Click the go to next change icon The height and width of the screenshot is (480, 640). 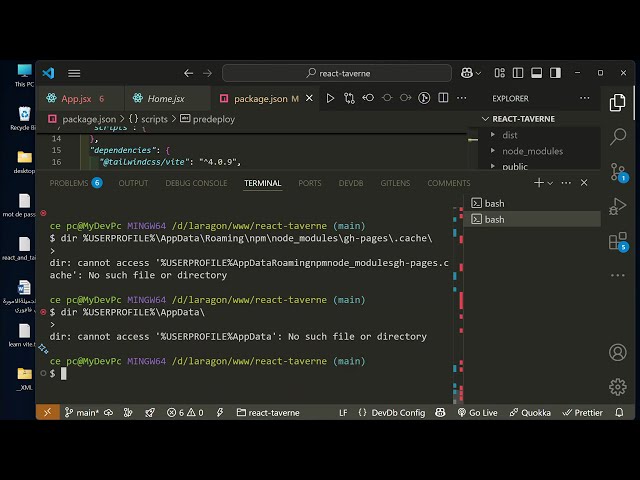[405, 98]
